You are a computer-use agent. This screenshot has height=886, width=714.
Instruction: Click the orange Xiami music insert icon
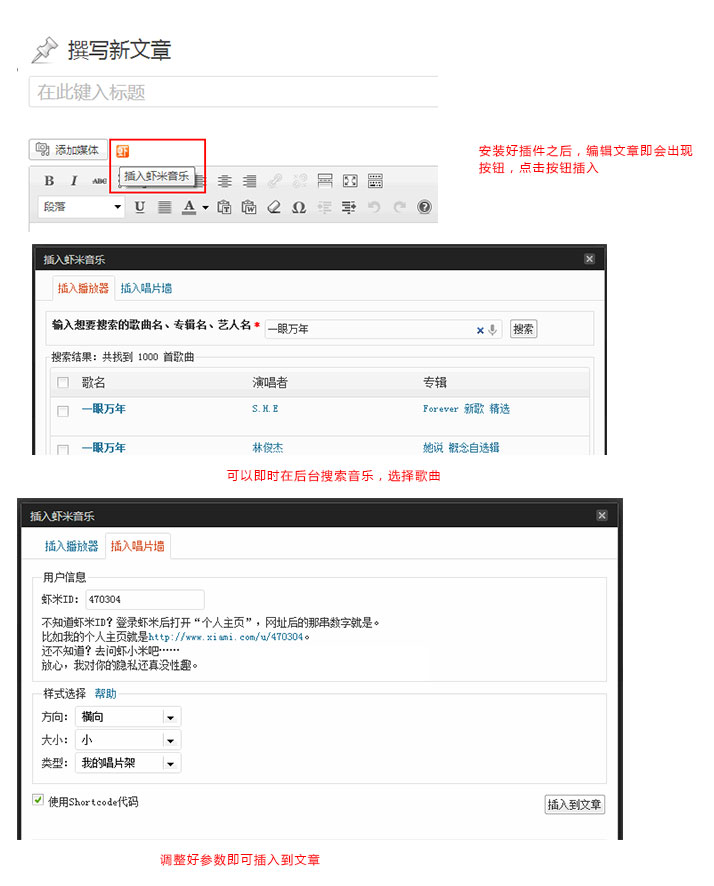tap(123, 151)
